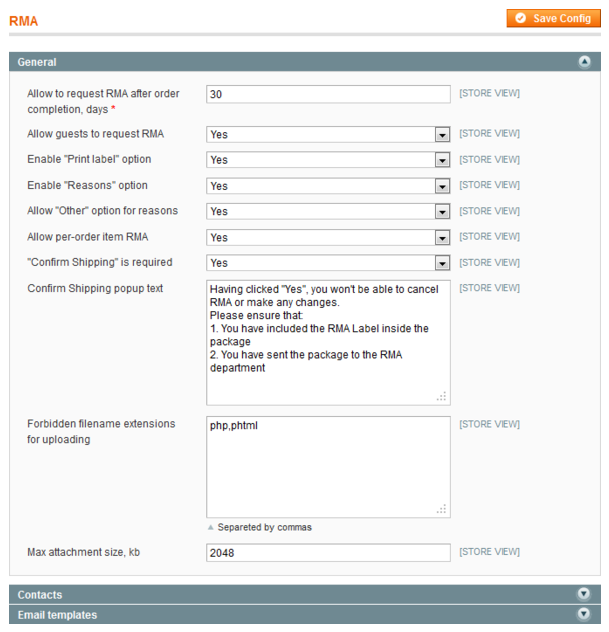Click the checkmark icon on Save Config
The width and height of the screenshot is (609, 632).
[x=520, y=18]
